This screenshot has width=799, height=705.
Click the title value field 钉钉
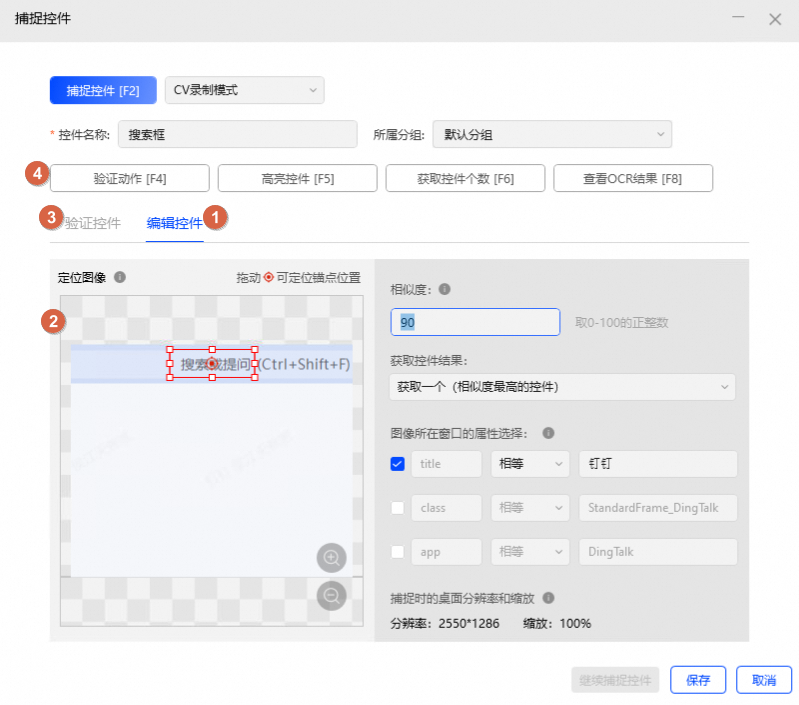[658, 464]
